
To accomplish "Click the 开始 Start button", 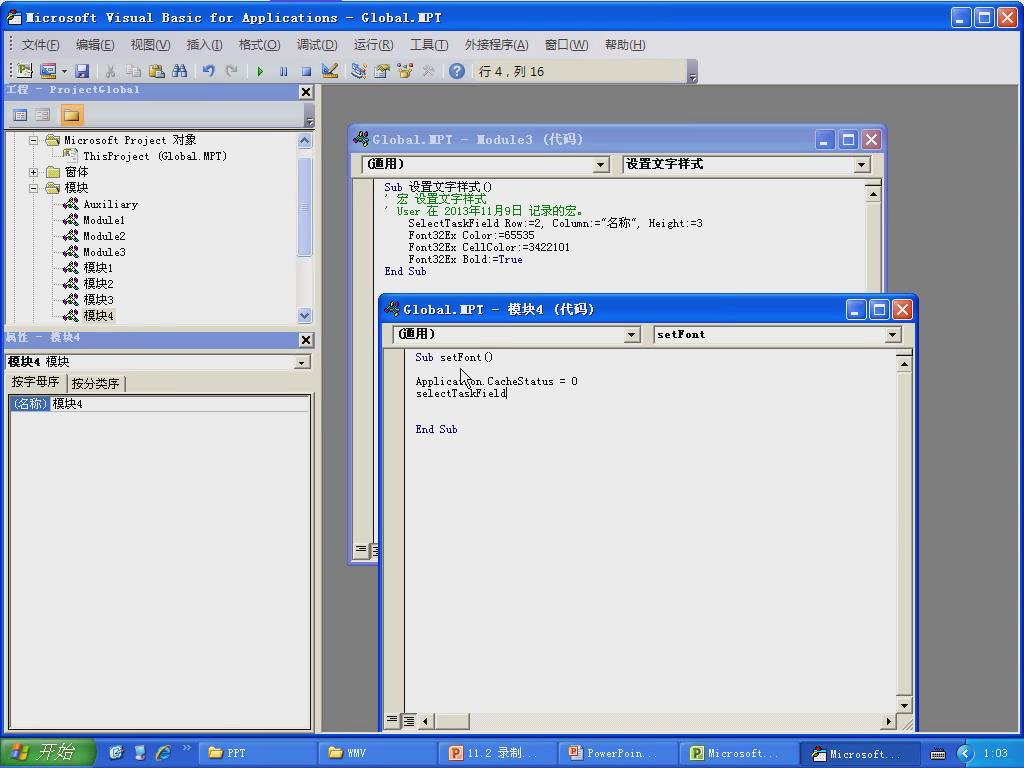I will (x=48, y=752).
